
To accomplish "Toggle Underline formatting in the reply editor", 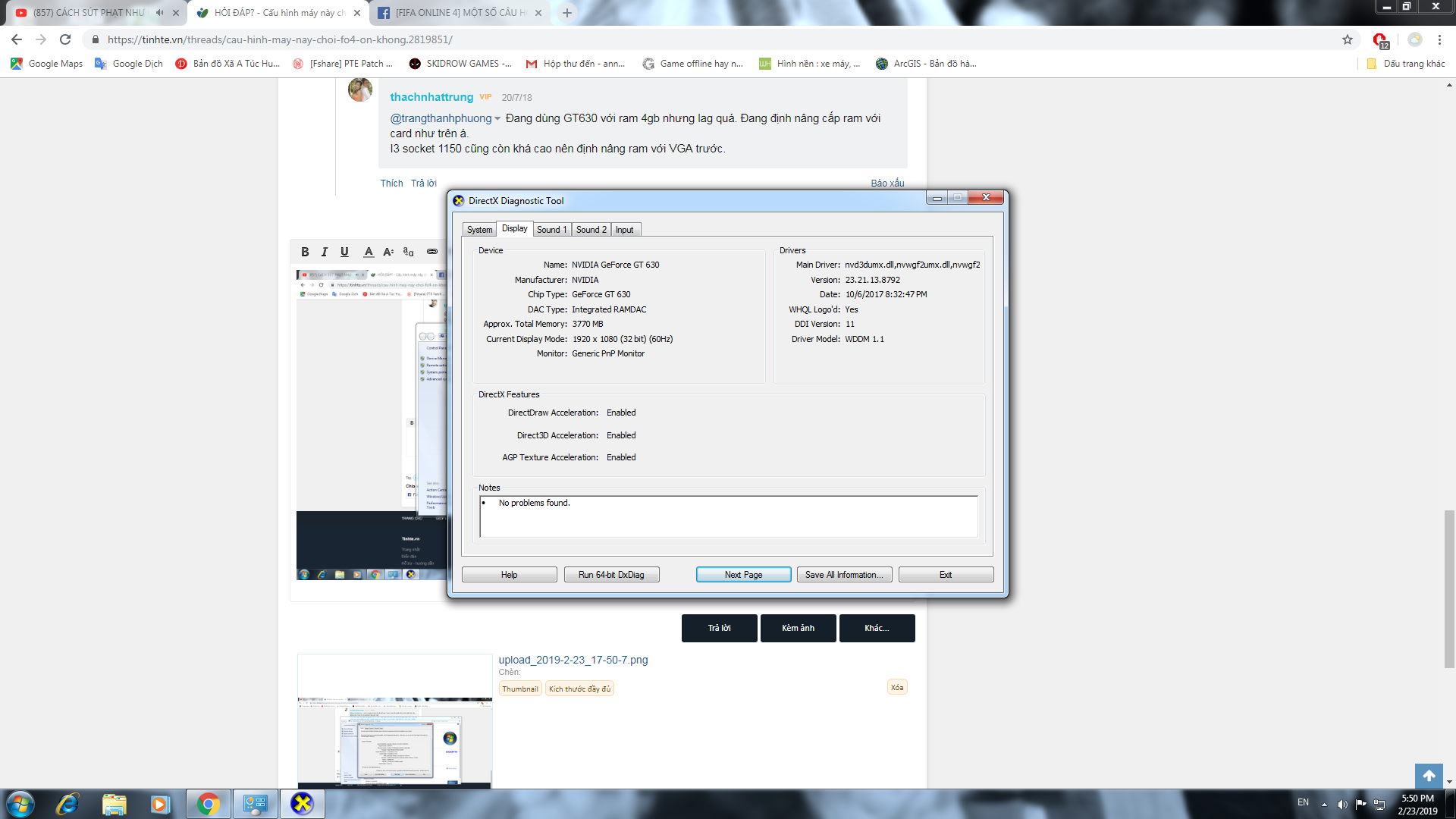I will point(344,252).
